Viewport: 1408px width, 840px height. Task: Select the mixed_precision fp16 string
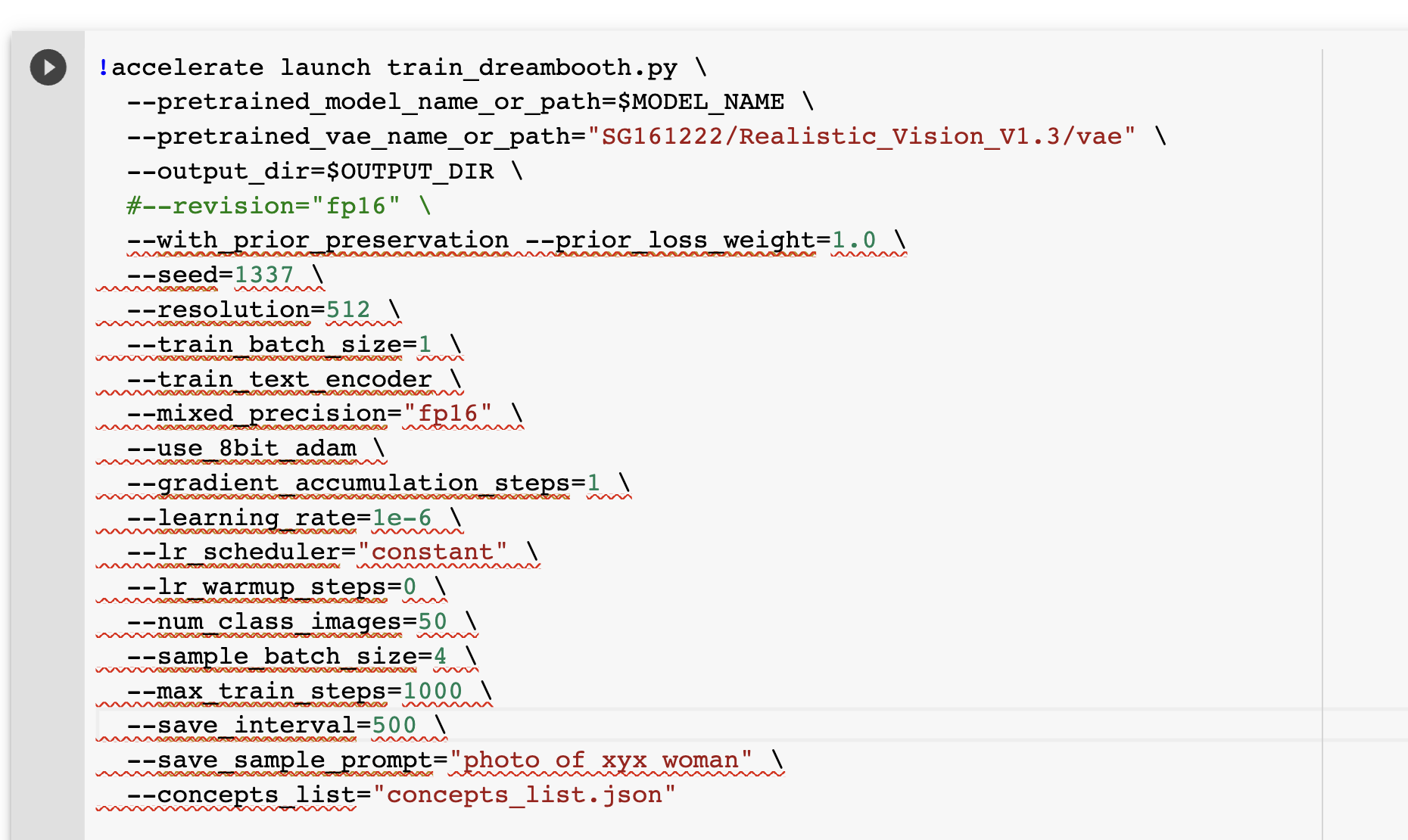[x=450, y=413]
